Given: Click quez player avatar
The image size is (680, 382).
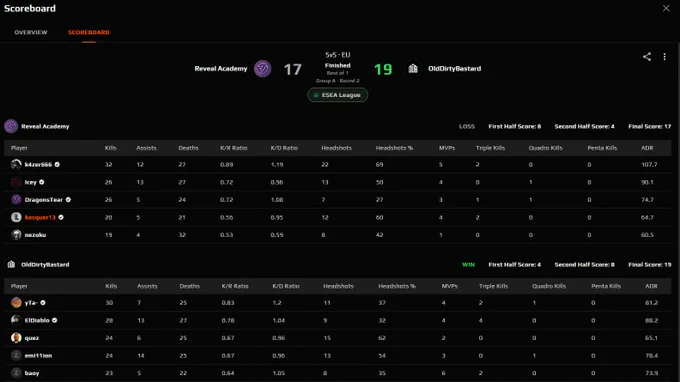Looking at the screenshot, I should coord(16,338).
